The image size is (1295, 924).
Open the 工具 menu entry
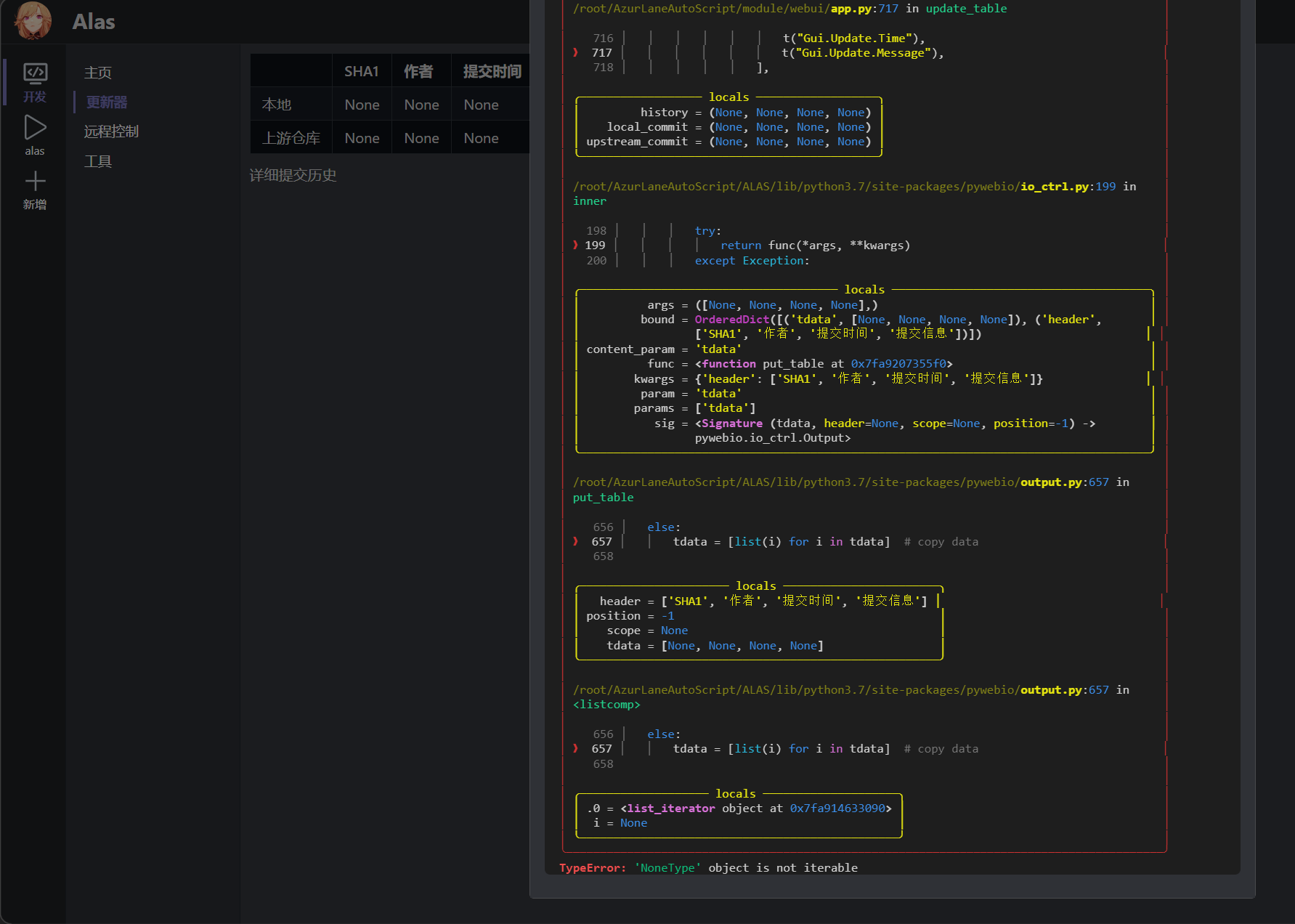point(97,161)
